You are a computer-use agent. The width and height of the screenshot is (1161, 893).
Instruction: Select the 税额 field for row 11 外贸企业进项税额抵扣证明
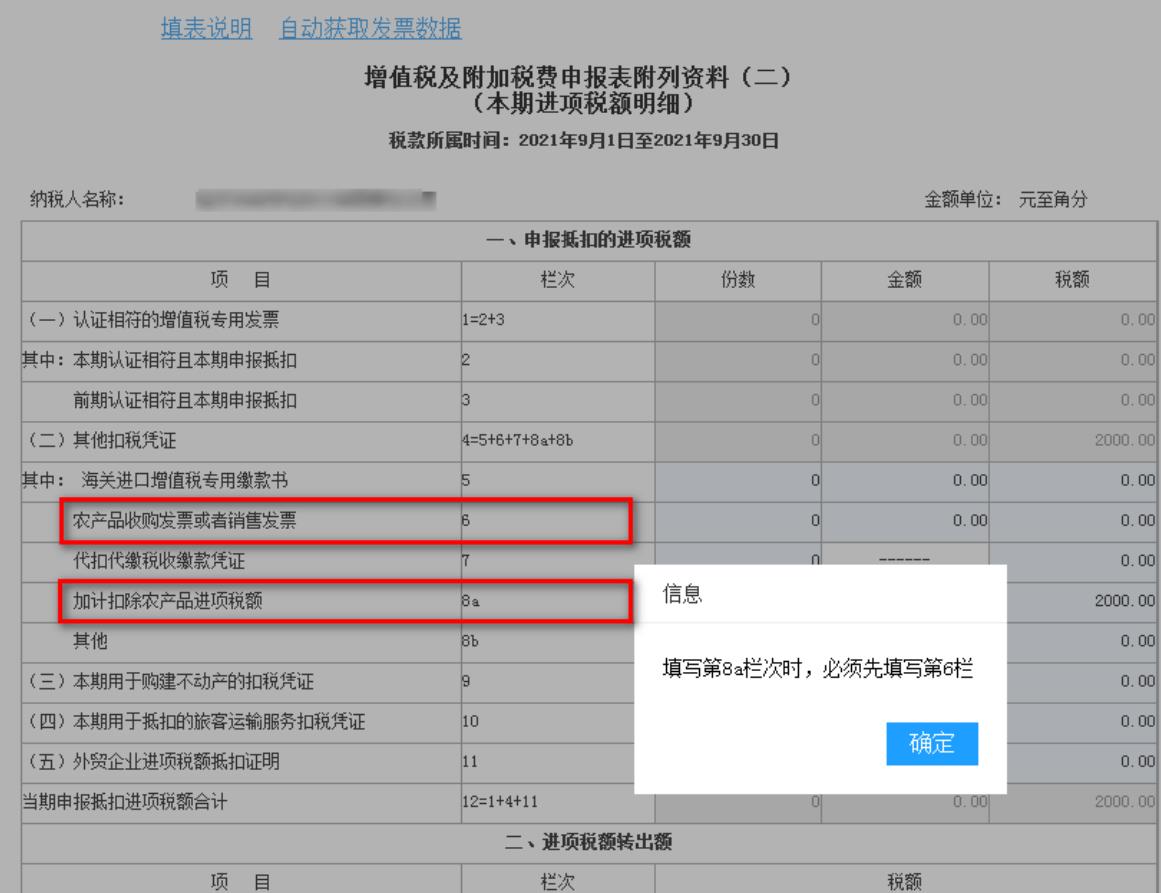[1074, 762]
